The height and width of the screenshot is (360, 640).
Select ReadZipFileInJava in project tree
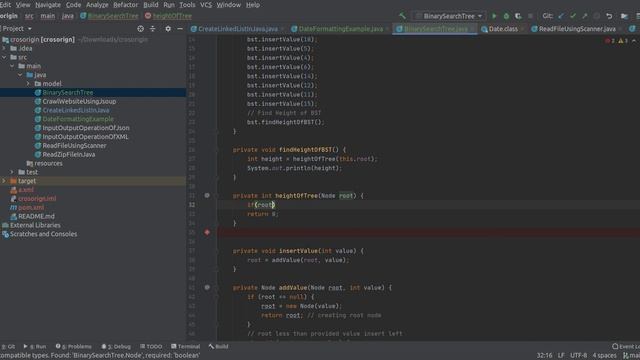[69, 154]
